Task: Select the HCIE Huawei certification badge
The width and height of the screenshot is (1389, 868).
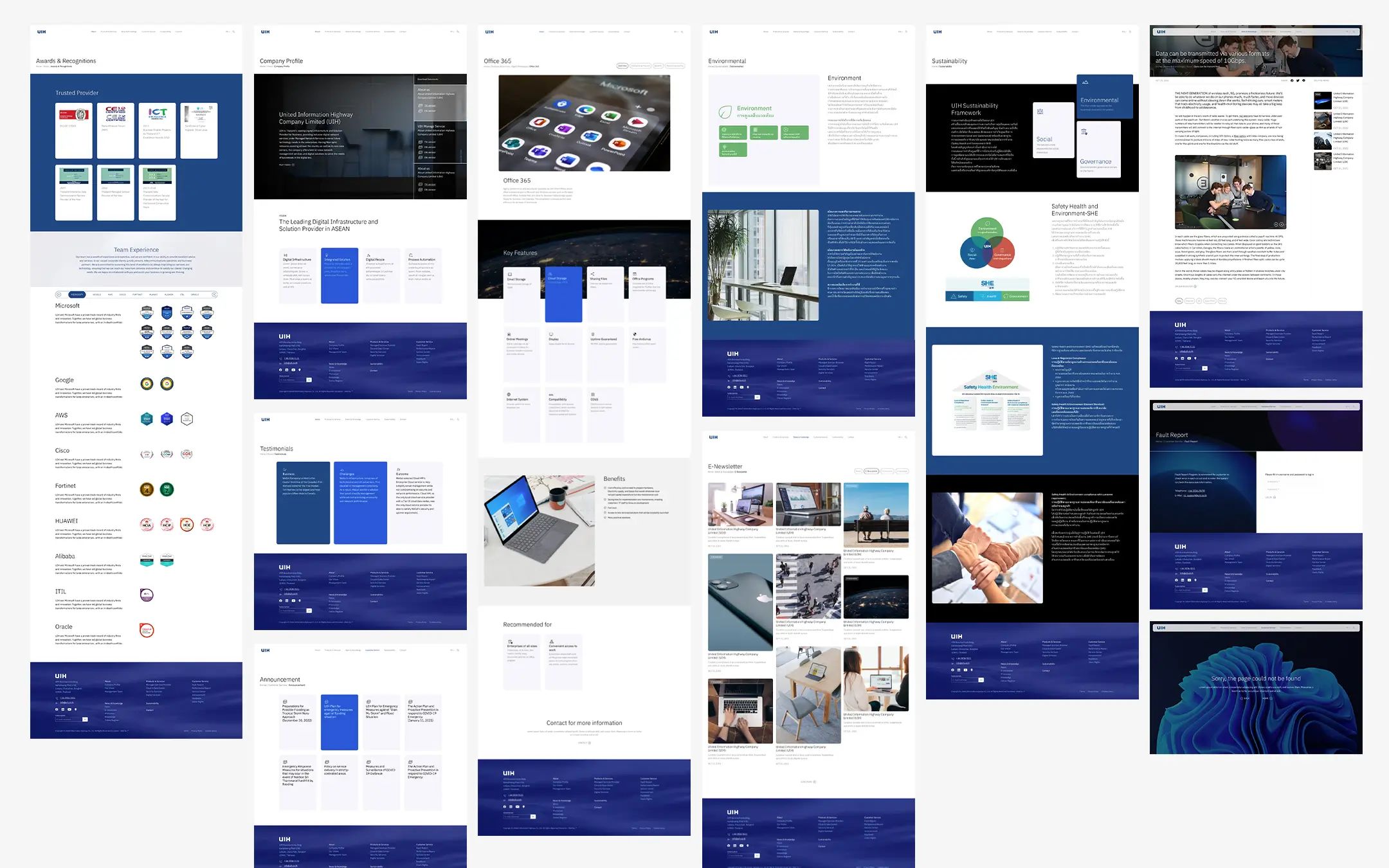Action: pos(186,525)
